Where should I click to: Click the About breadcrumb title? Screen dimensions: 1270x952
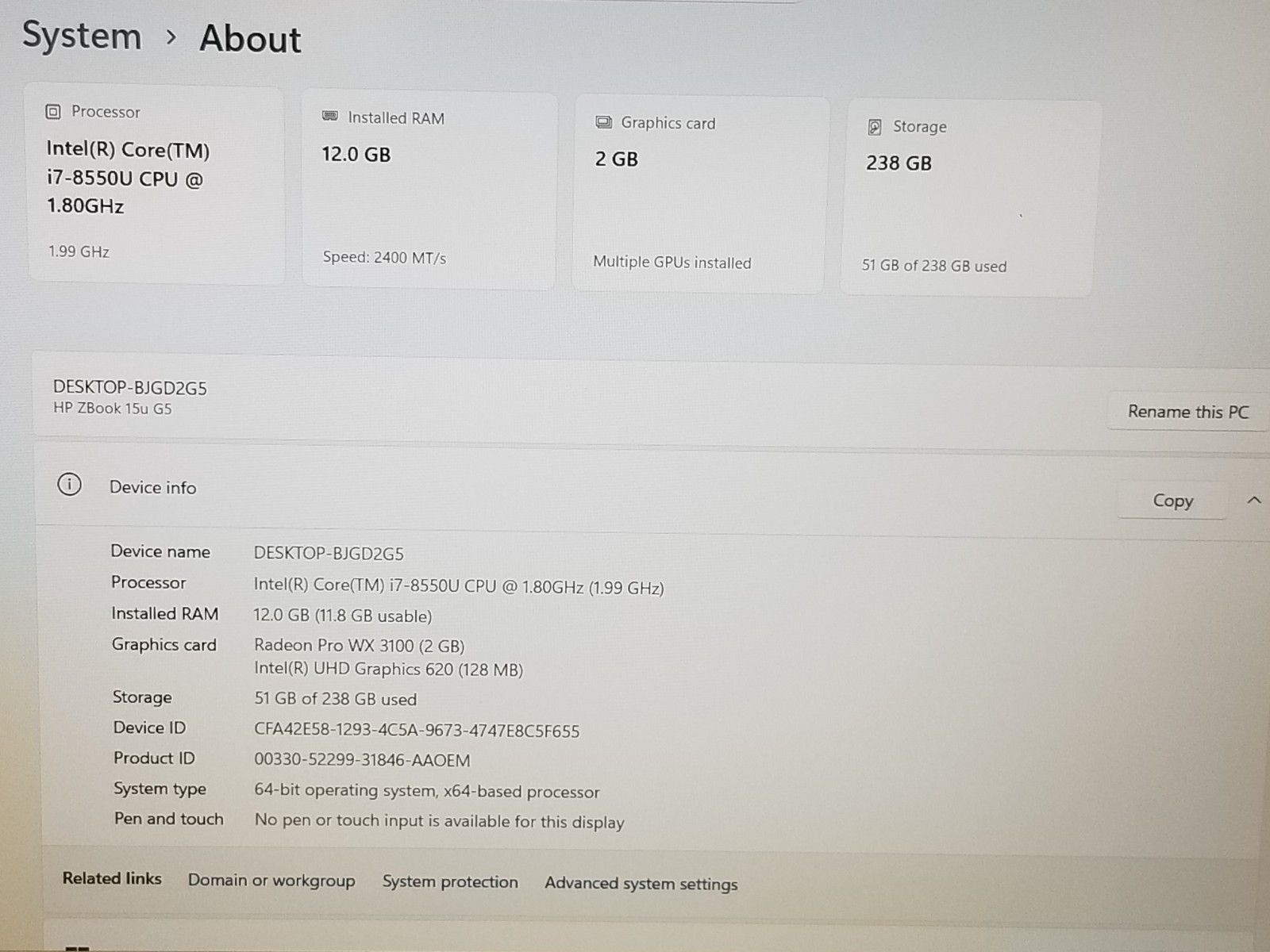(250, 39)
